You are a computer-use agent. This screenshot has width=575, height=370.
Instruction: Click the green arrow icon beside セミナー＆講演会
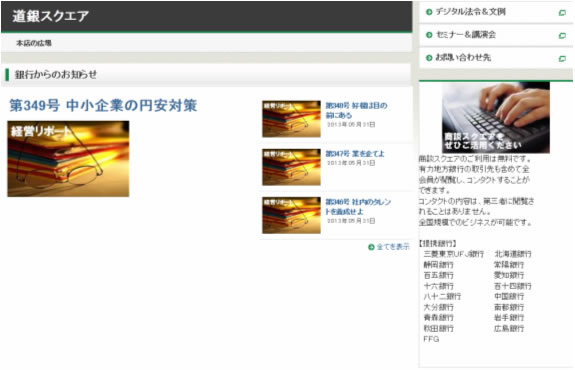(429, 35)
